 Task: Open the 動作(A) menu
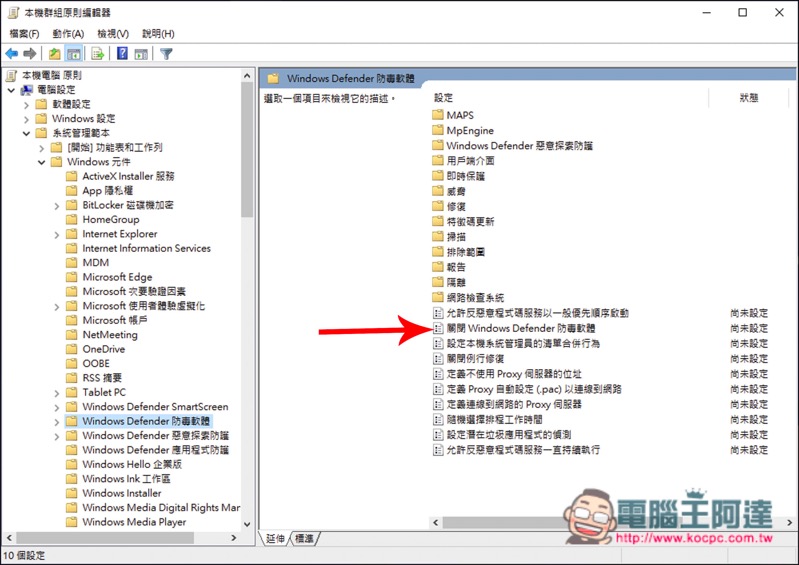click(x=68, y=34)
